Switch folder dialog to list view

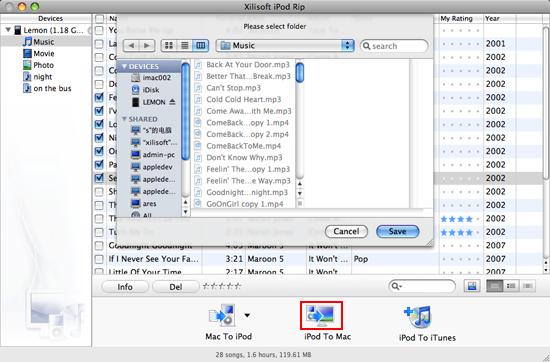(185, 45)
